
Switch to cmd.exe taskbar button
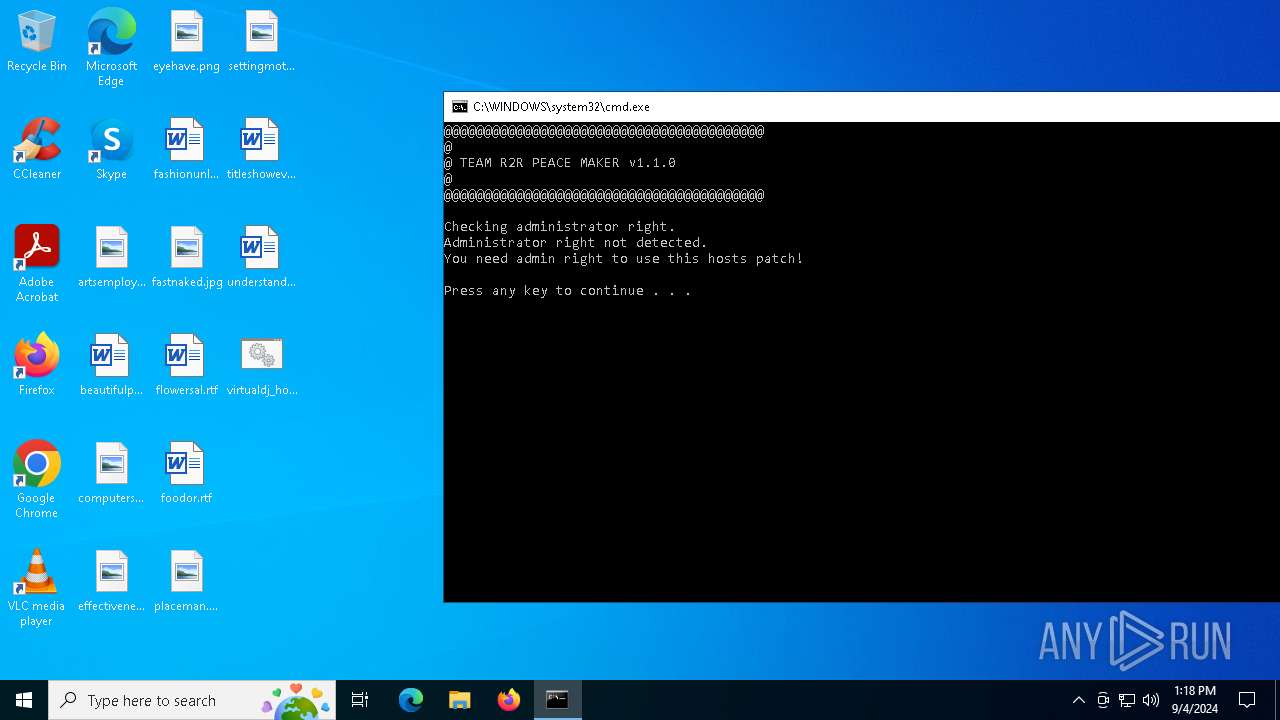click(x=558, y=700)
